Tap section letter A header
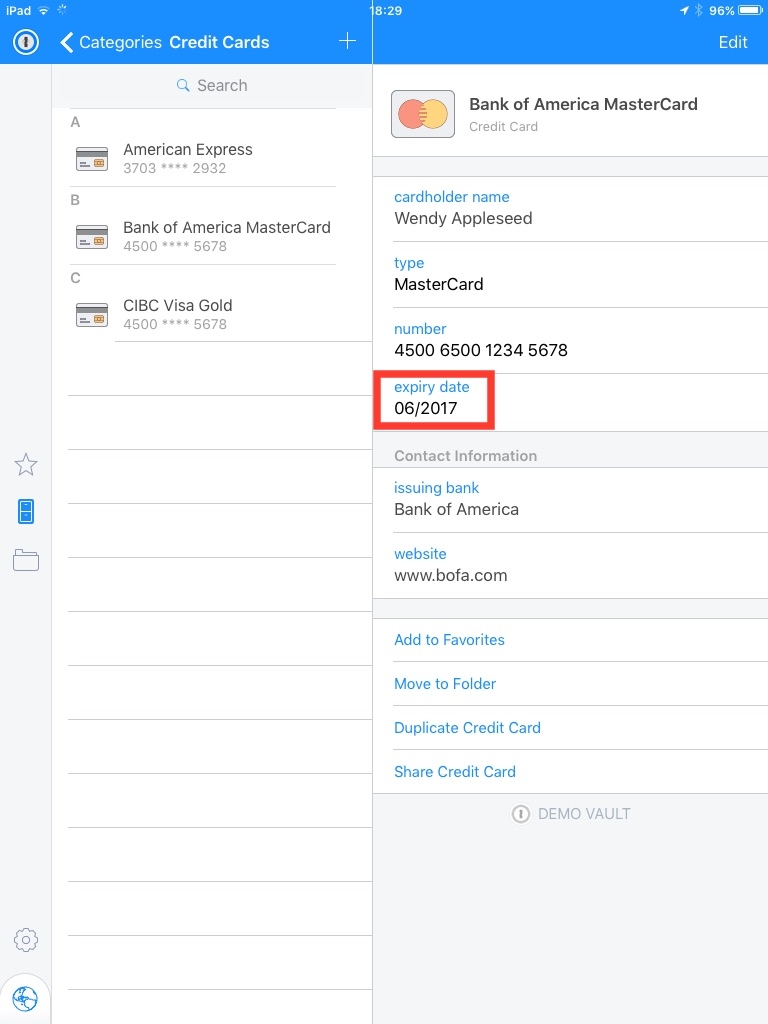The width and height of the screenshot is (768, 1024). (75, 122)
